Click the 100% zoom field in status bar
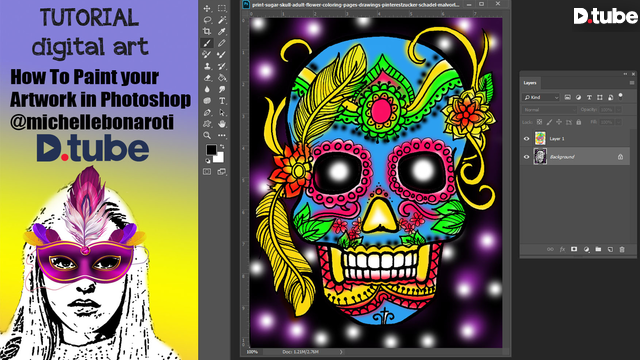 point(252,351)
